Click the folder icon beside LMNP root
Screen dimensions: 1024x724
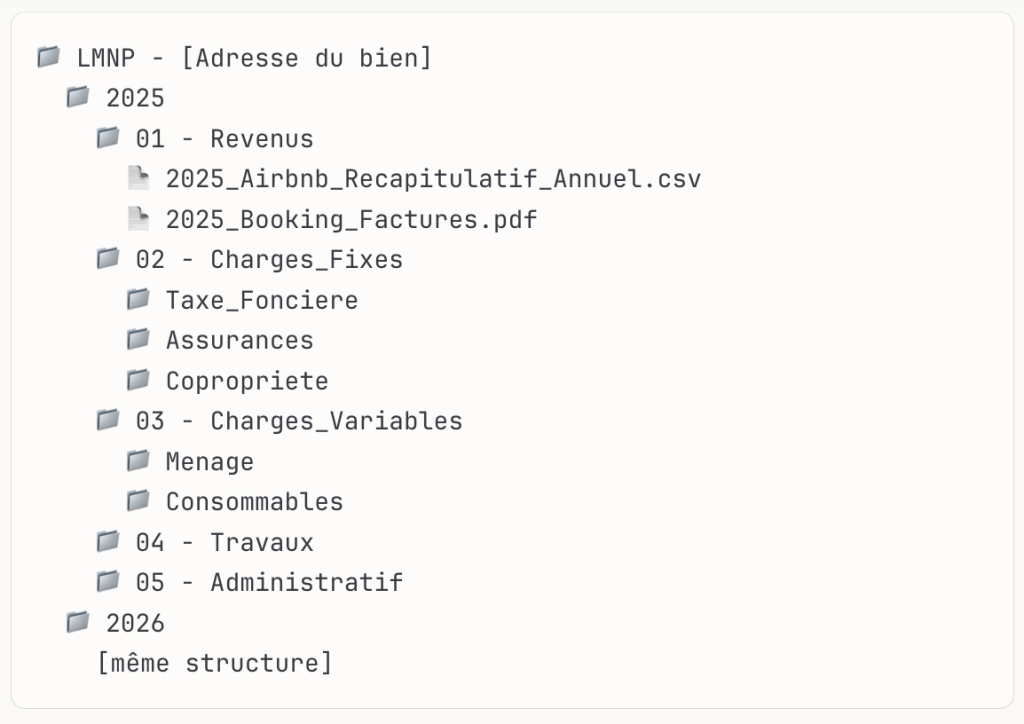(48, 57)
